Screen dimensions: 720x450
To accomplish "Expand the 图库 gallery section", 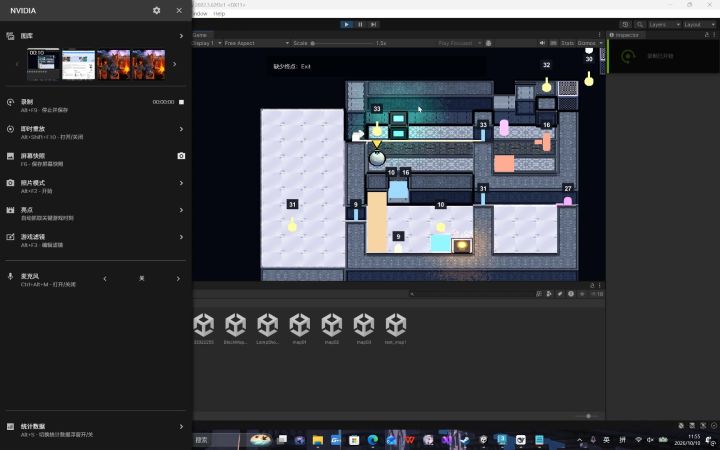I will pos(181,36).
